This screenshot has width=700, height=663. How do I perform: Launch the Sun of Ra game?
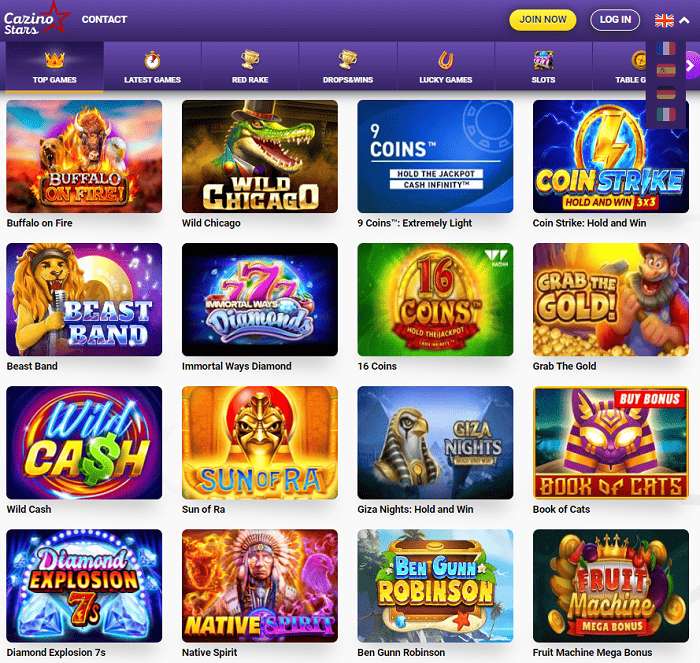pyautogui.click(x=260, y=443)
